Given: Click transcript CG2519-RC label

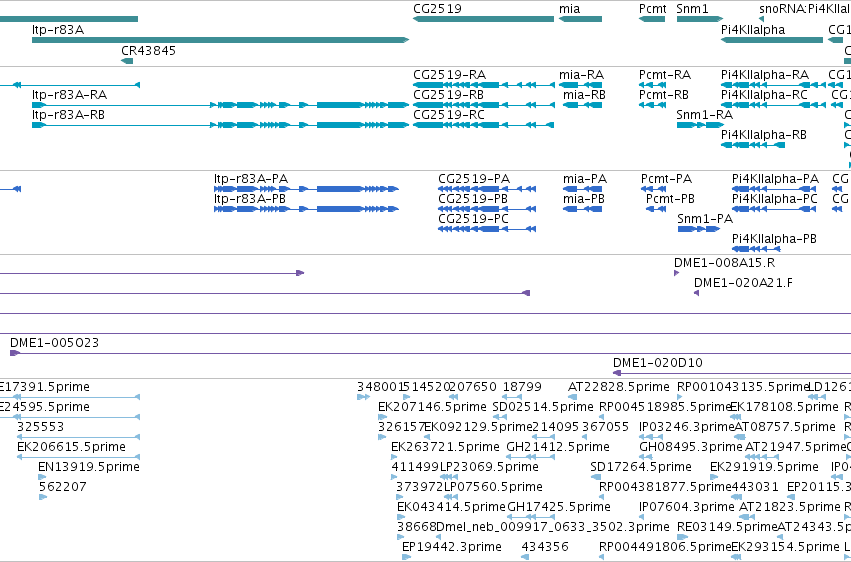Looking at the screenshot, I should [x=449, y=115].
